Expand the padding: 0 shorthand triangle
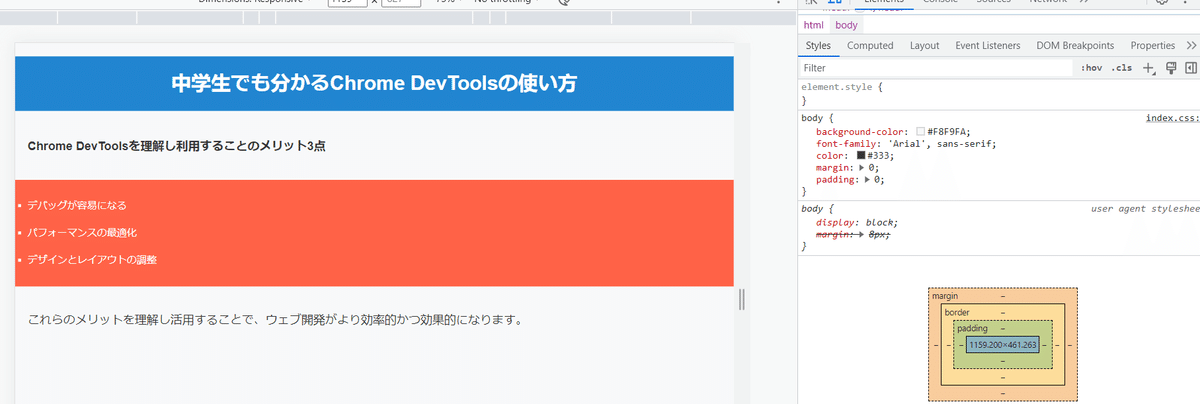 (869, 180)
